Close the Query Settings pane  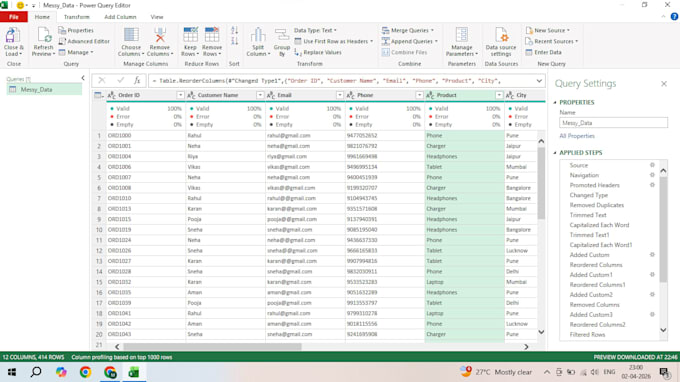point(664,84)
